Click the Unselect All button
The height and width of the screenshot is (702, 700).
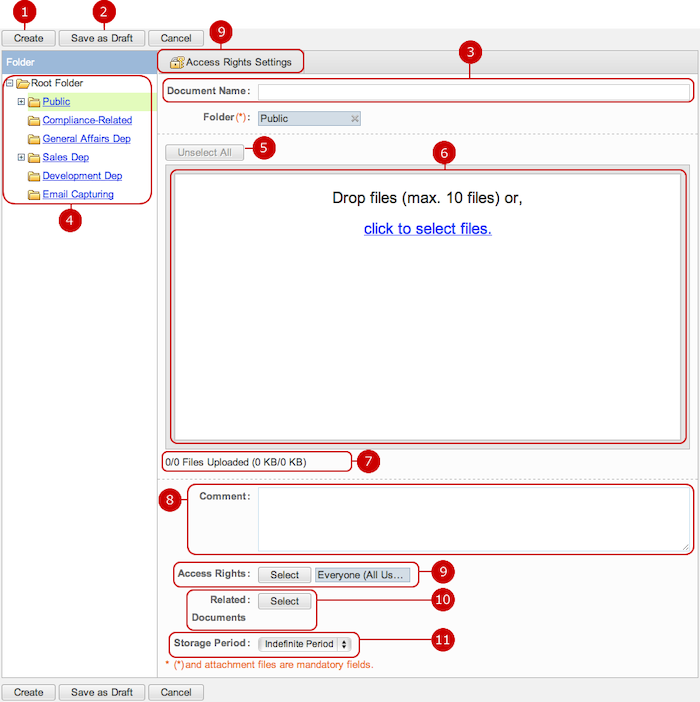pos(205,153)
